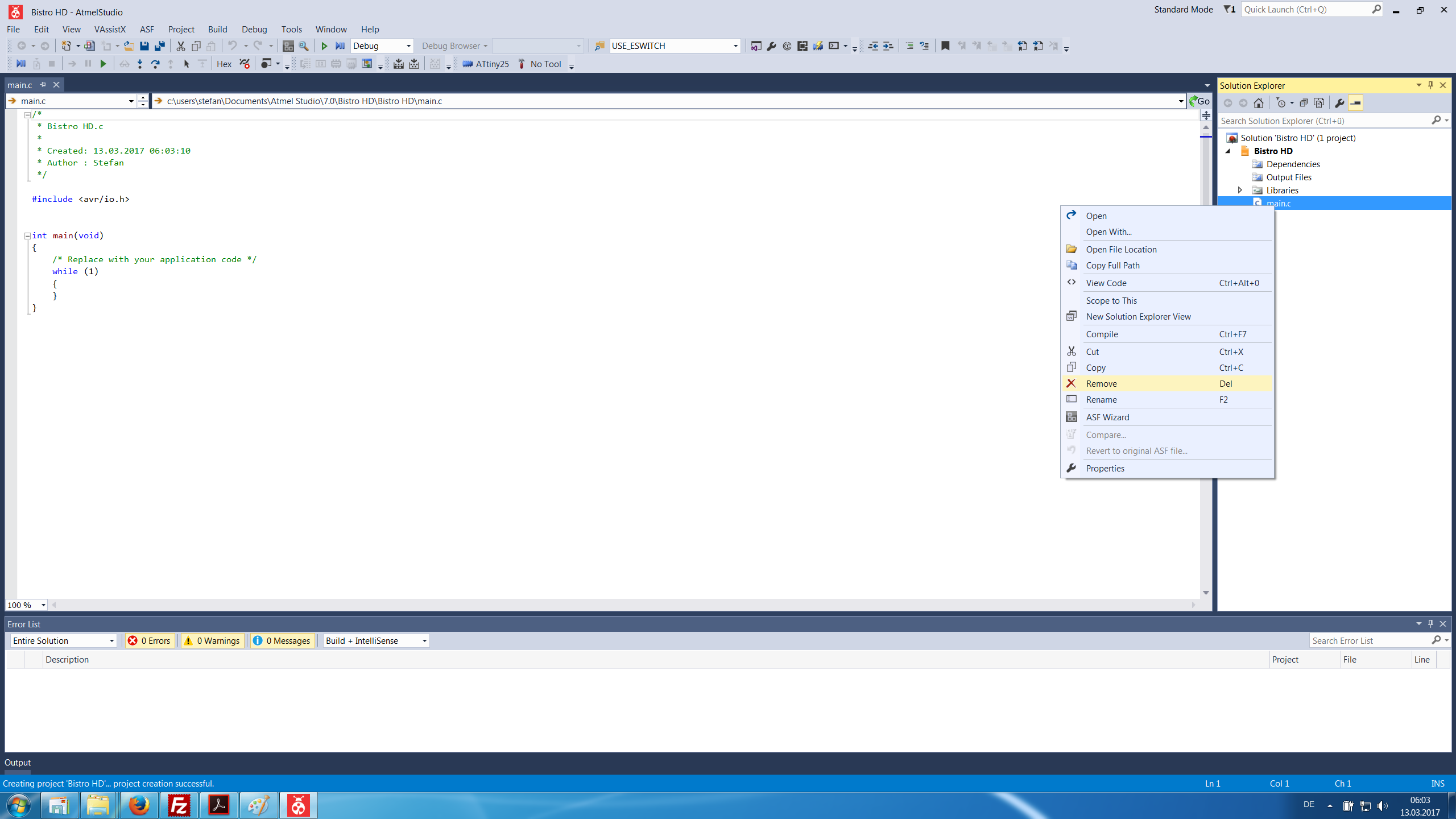Open FileZilla from the Windows taskbar
Viewport: 1456px width, 819px height.
179,805
